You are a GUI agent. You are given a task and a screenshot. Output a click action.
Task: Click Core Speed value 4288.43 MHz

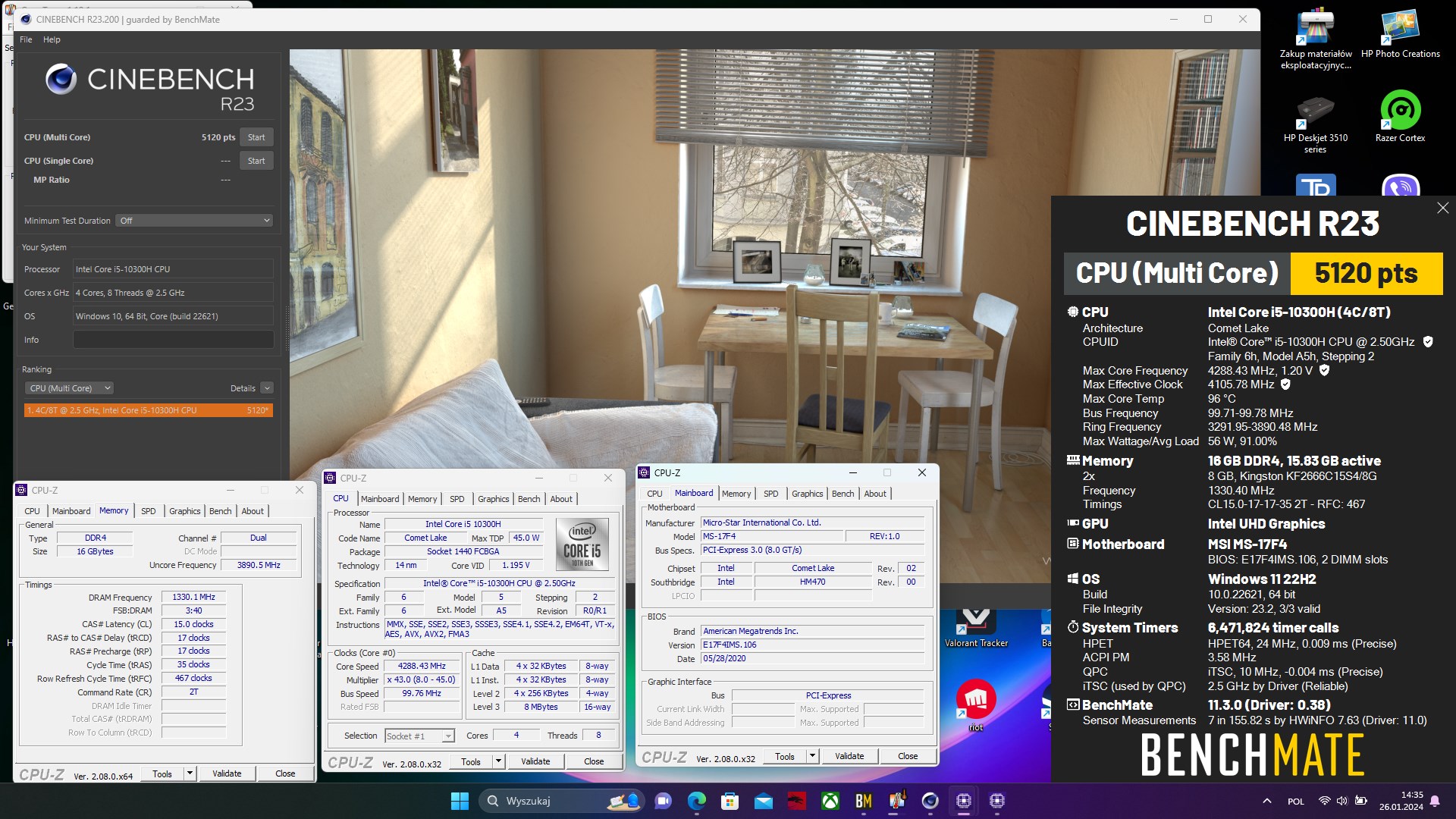[422, 667]
